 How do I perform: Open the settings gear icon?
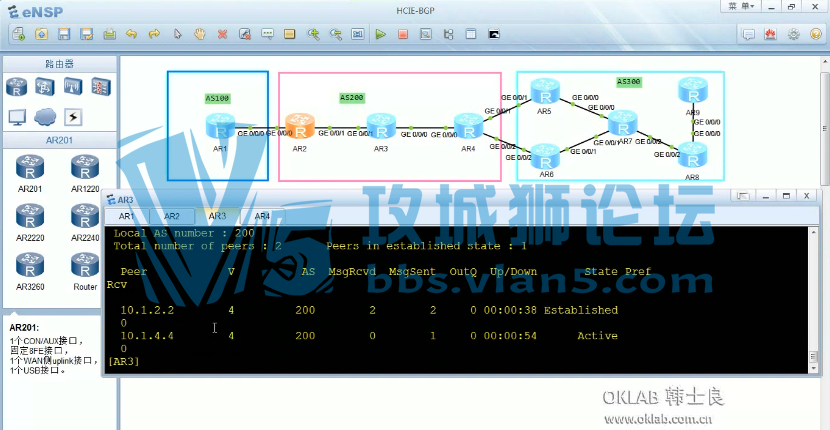[793, 34]
